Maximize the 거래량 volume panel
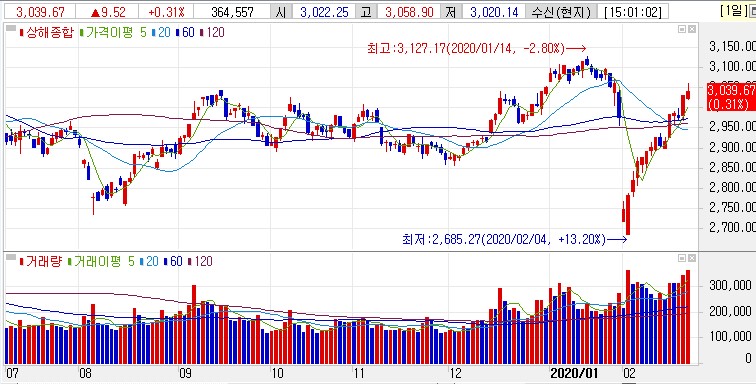Screen dimensions: 756x384 [682, 258]
